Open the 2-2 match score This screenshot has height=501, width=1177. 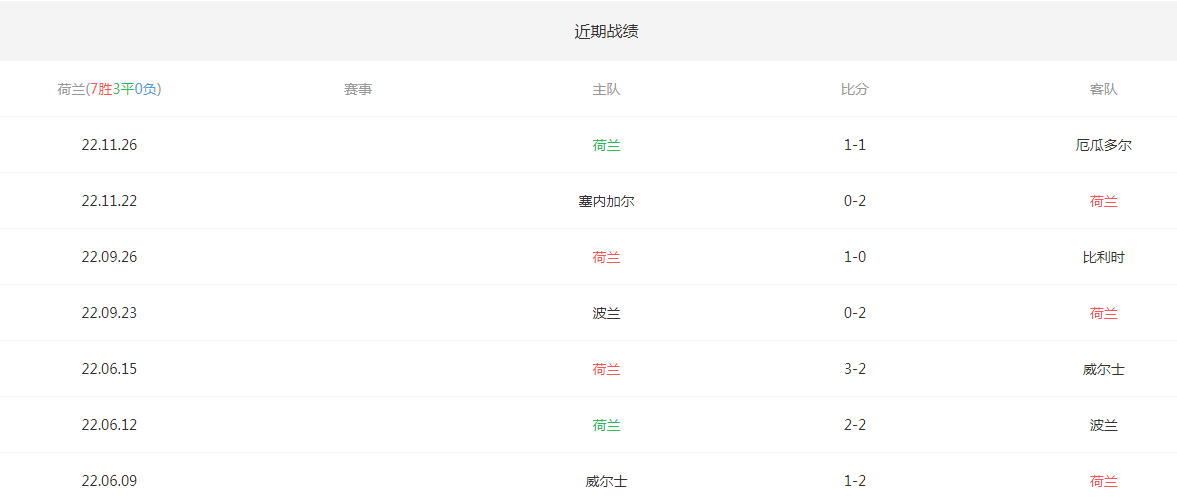(855, 425)
